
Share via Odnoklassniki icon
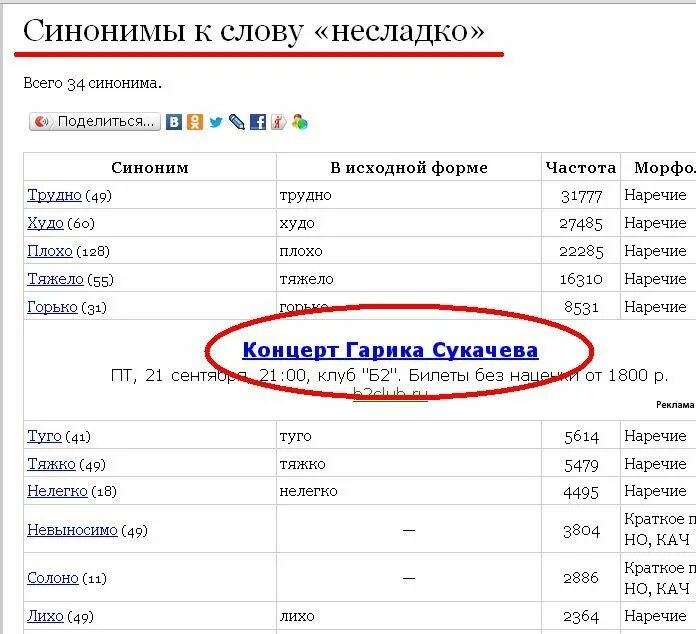195,122
